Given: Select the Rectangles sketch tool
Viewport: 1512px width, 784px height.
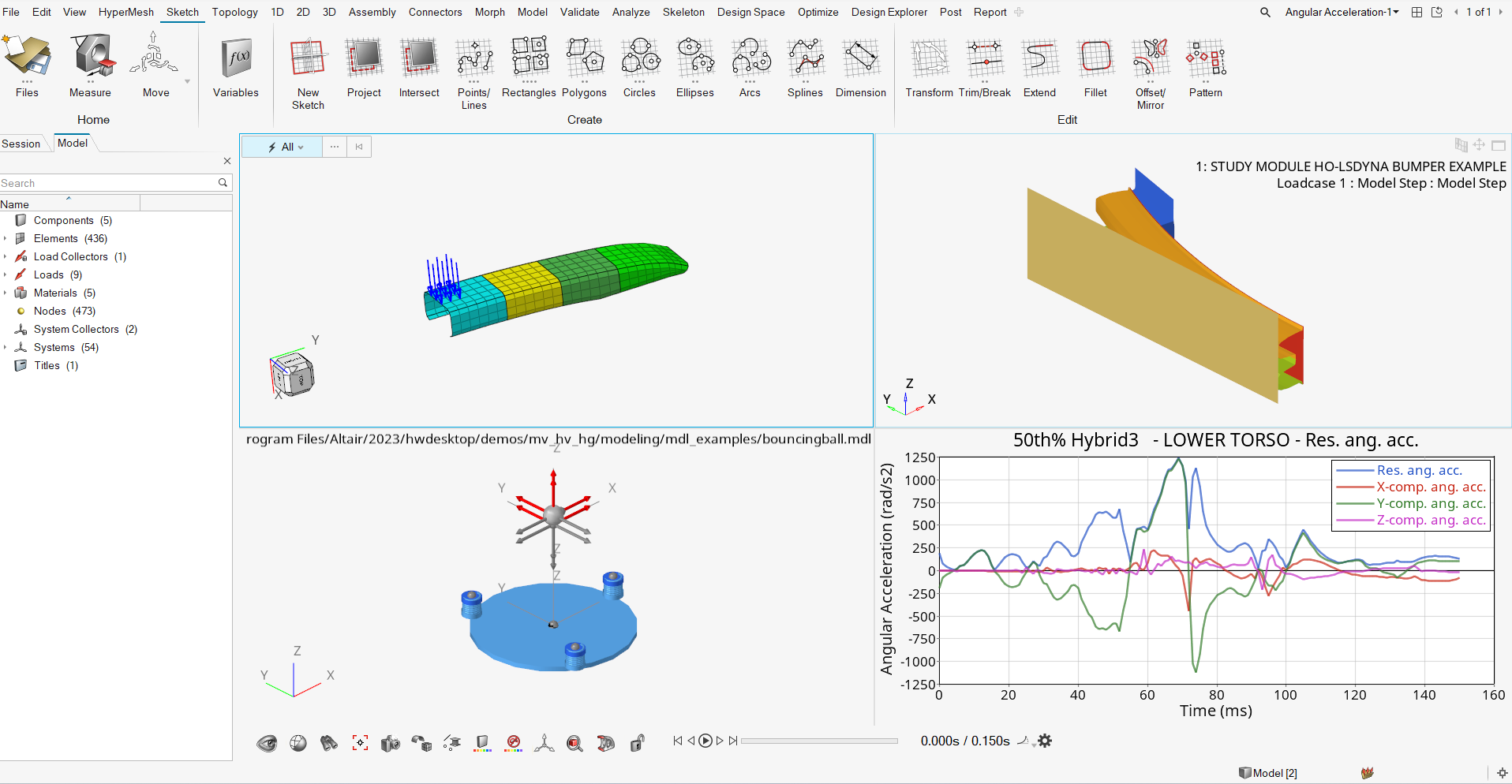Looking at the screenshot, I should point(529,68).
